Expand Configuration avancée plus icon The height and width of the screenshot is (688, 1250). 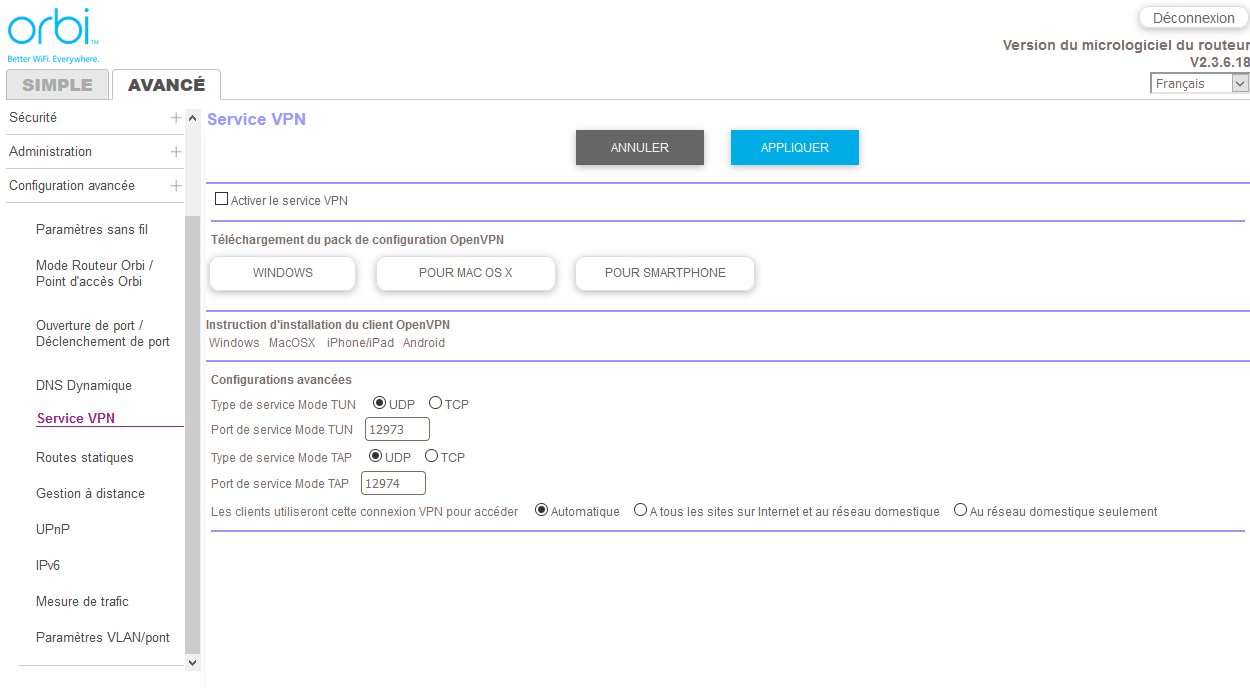tap(176, 186)
